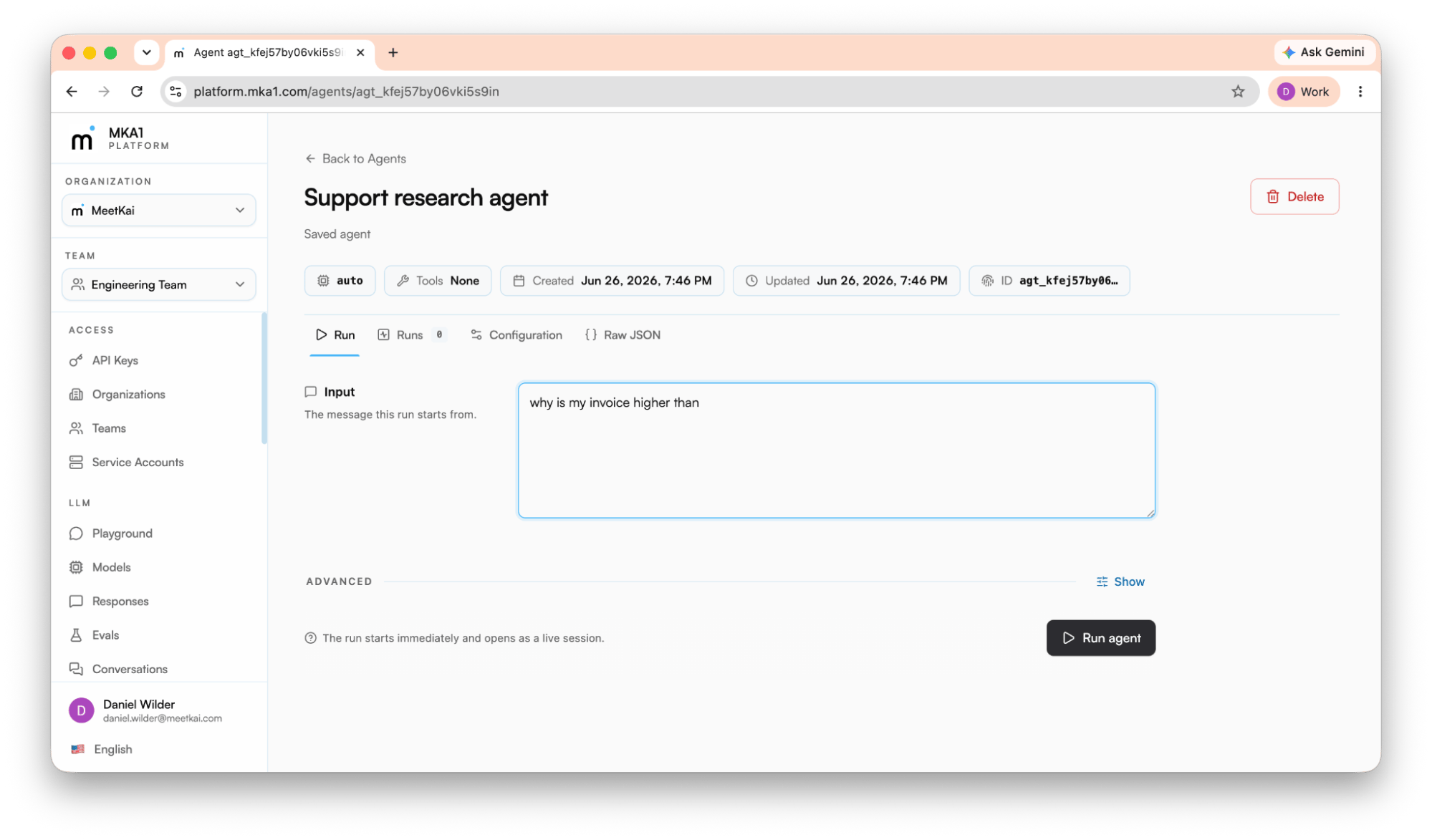Click the input box resize handle
This screenshot has width=1432, height=840.
click(x=1150, y=513)
